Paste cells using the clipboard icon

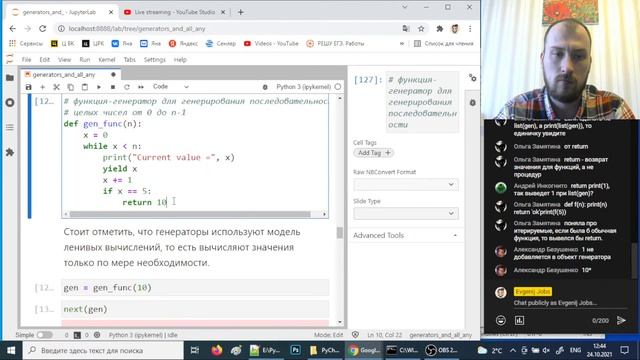(x=84, y=87)
